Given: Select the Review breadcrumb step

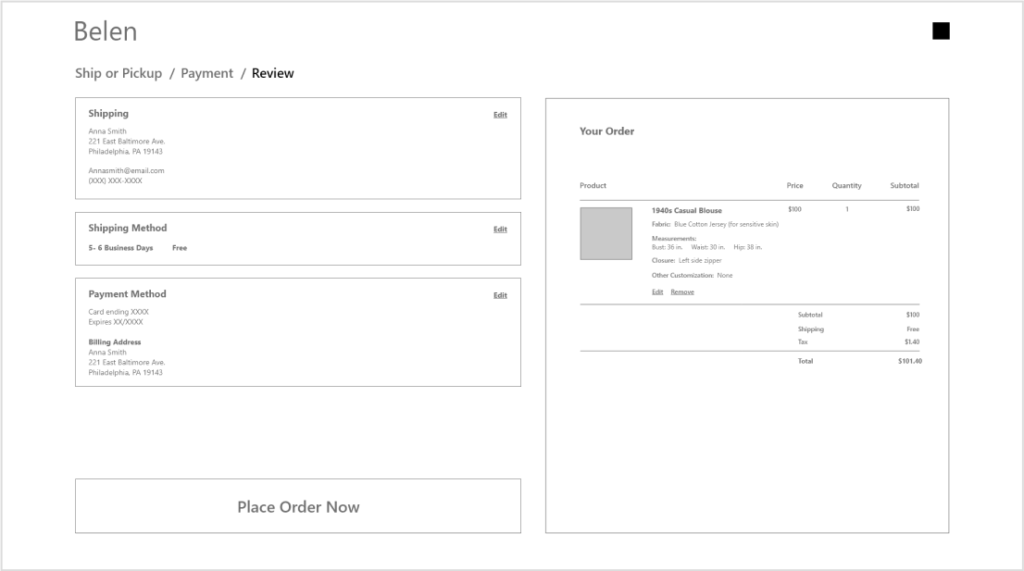Looking at the screenshot, I should [x=273, y=73].
